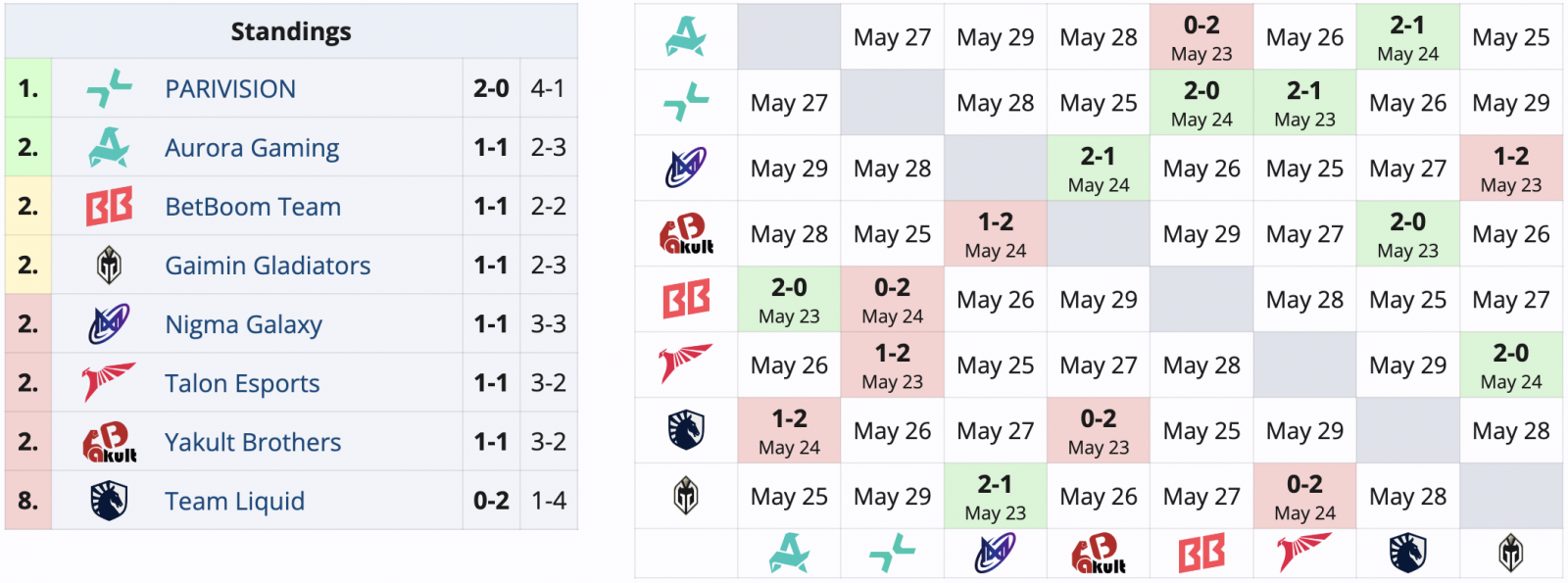Click the Gaimin Gladiators logo in standings
The height and width of the screenshot is (583, 1568).
tap(109, 265)
